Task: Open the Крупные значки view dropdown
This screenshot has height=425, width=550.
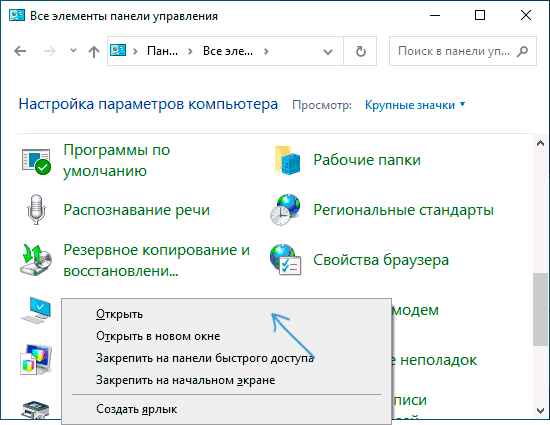Action: [415, 105]
